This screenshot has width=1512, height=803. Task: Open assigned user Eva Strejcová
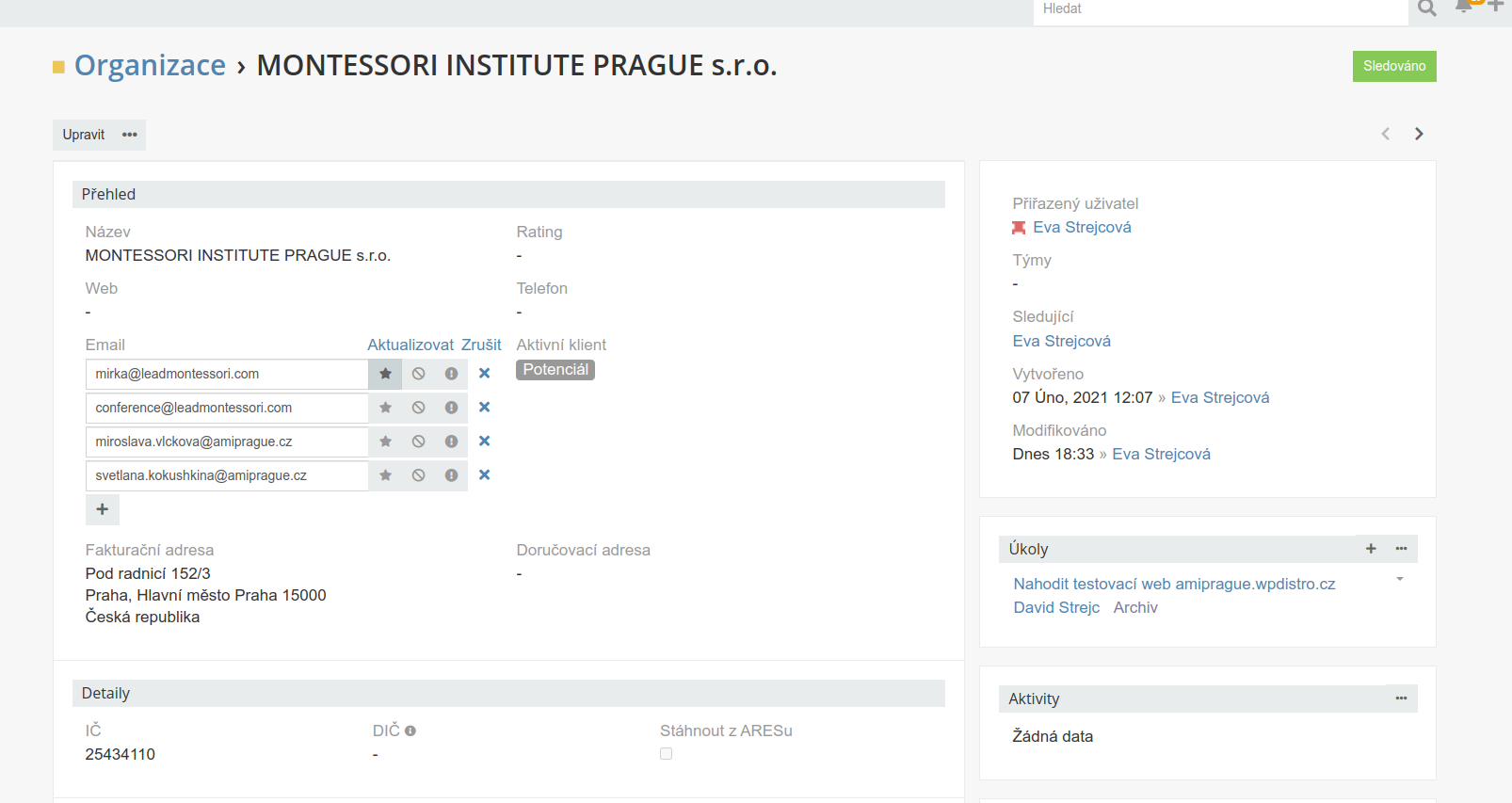[x=1082, y=227]
